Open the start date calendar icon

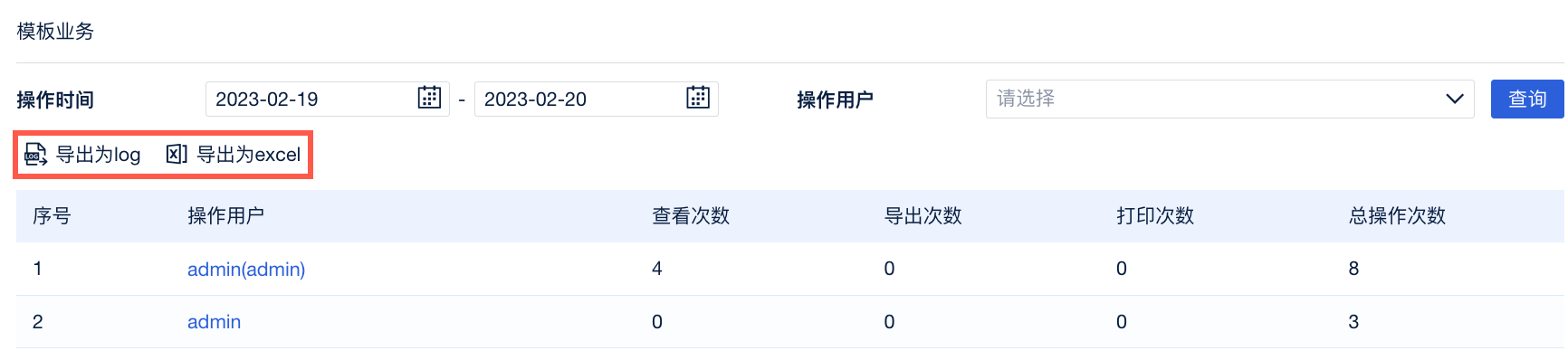tap(429, 98)
